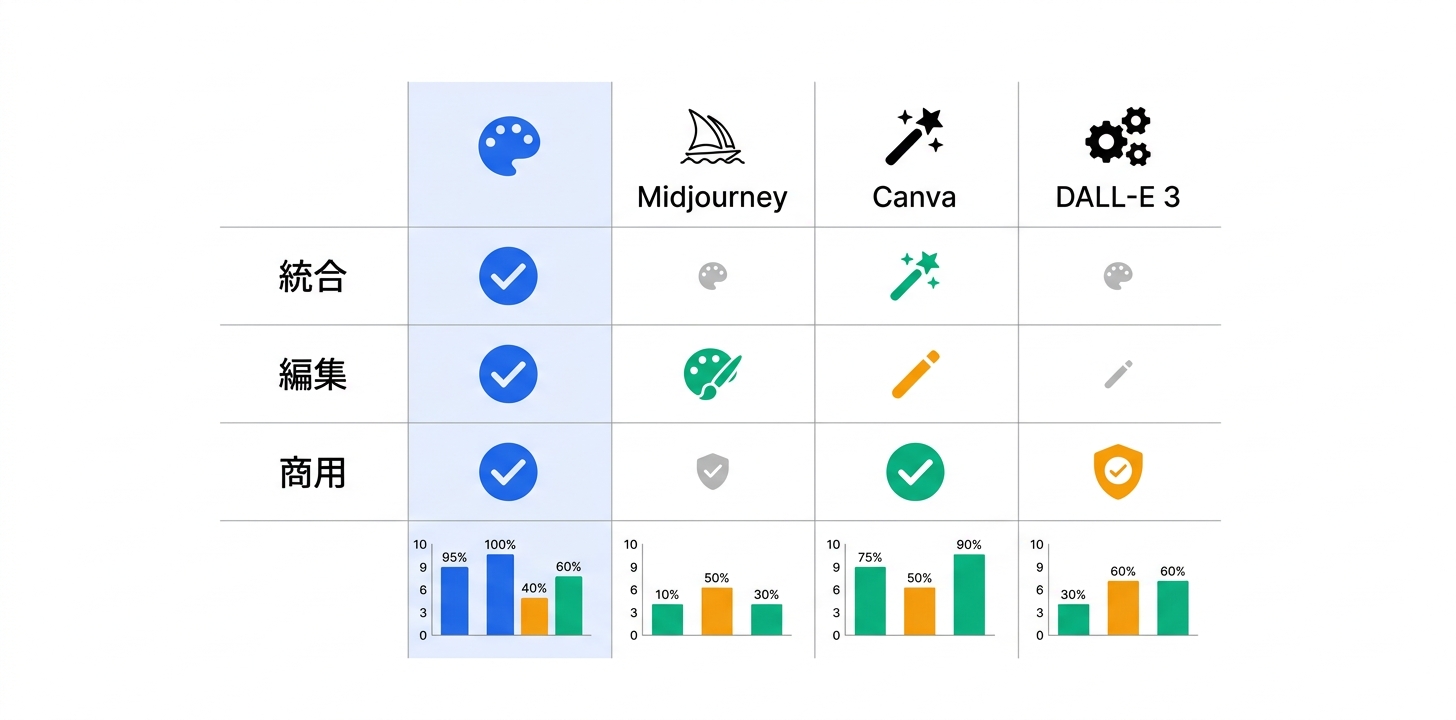Click the Midjourney sailboat icon
The image size is (1456, 720).
(x=712, y=136)
